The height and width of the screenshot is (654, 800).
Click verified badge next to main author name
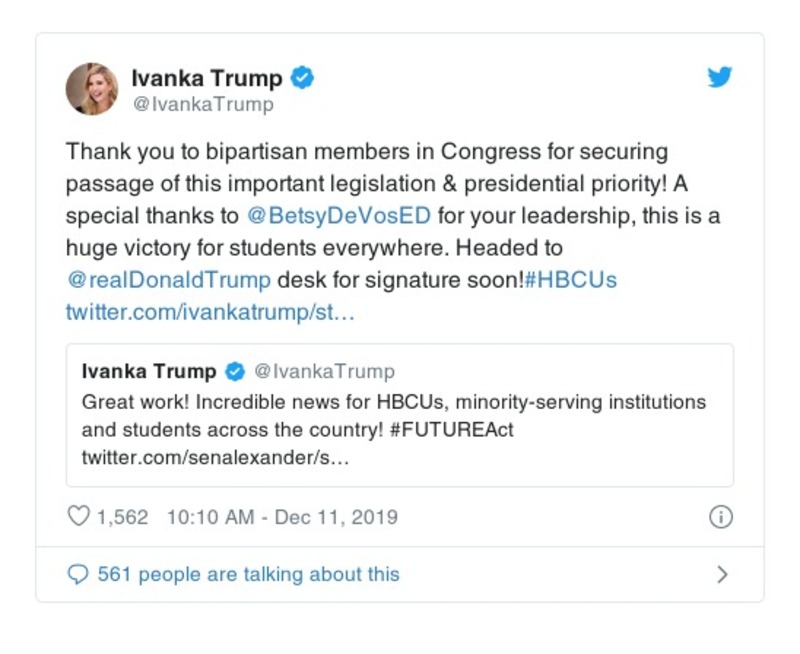(x=304, y=78)
